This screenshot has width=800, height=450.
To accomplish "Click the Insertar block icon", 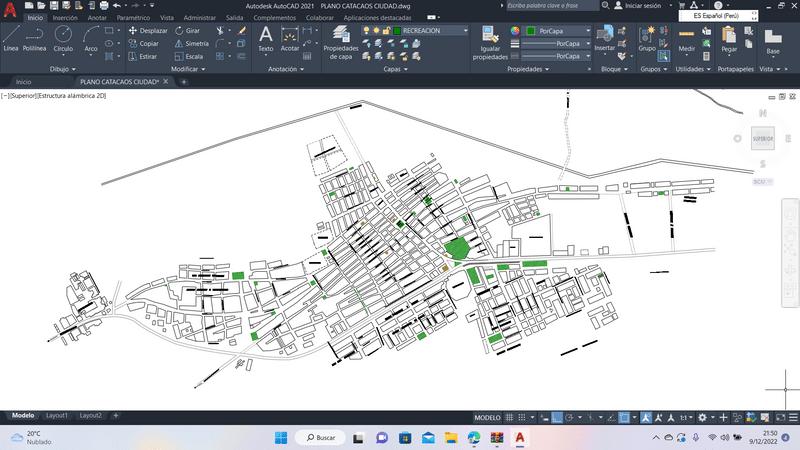I will pyautogui.click(x=605, y=38).
